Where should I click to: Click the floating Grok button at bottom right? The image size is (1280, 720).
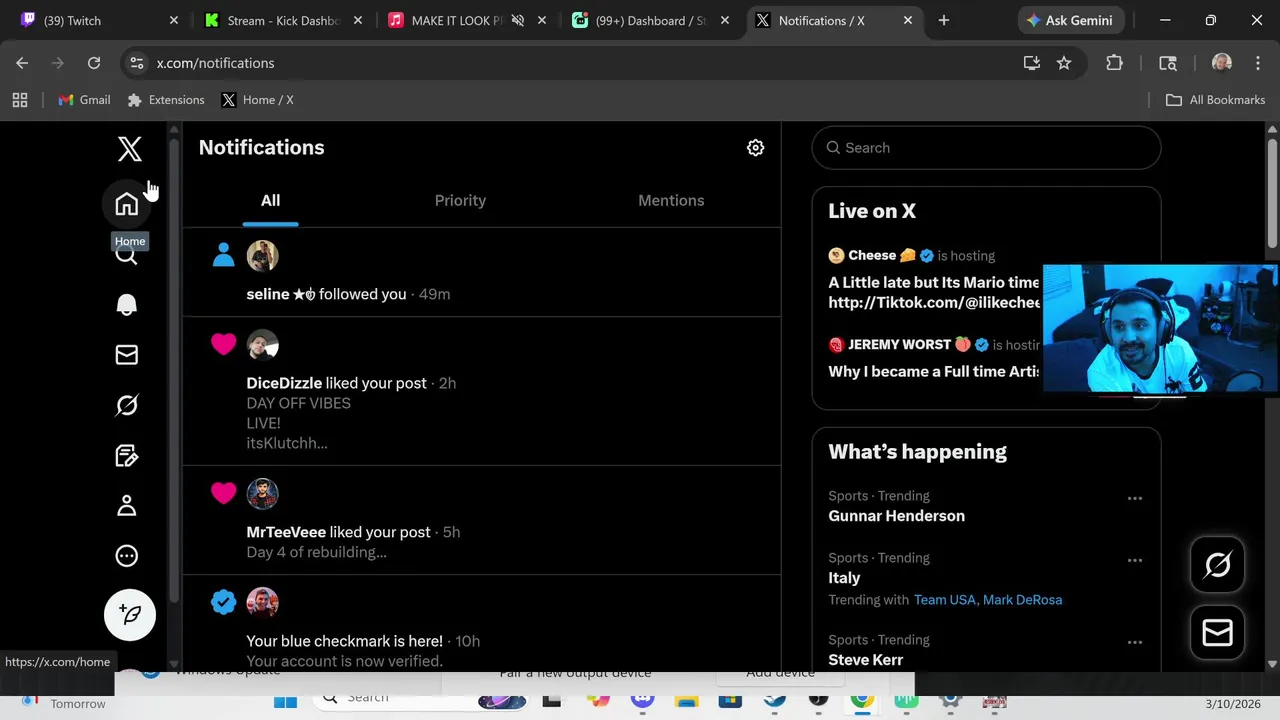pyautogui.click(x=1217, y=565)
